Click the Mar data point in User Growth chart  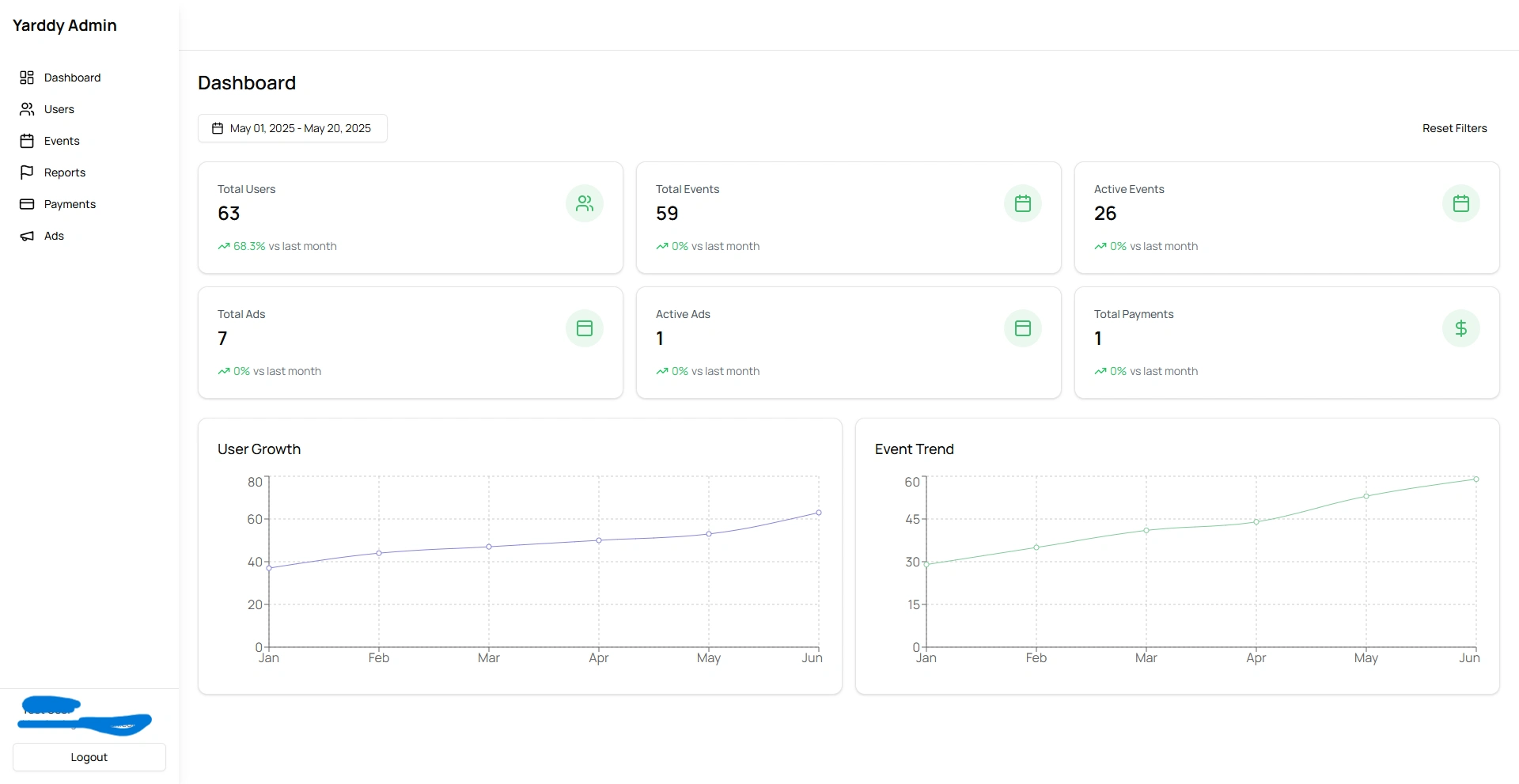pos(489,547)
